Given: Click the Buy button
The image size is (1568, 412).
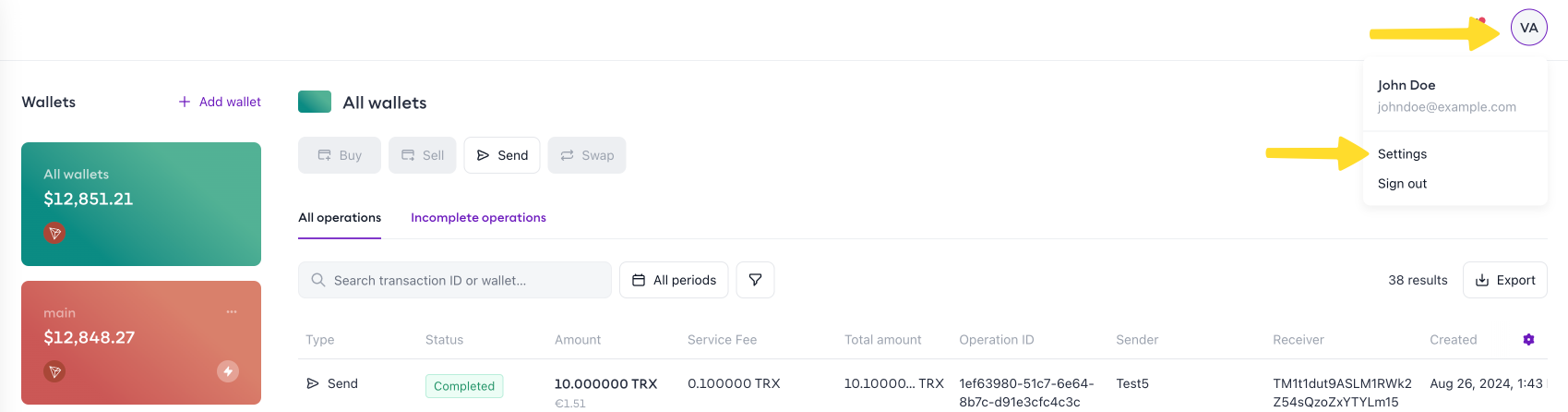Looking at the screenshot, I should pyautogui.click(x=340, y=155).
